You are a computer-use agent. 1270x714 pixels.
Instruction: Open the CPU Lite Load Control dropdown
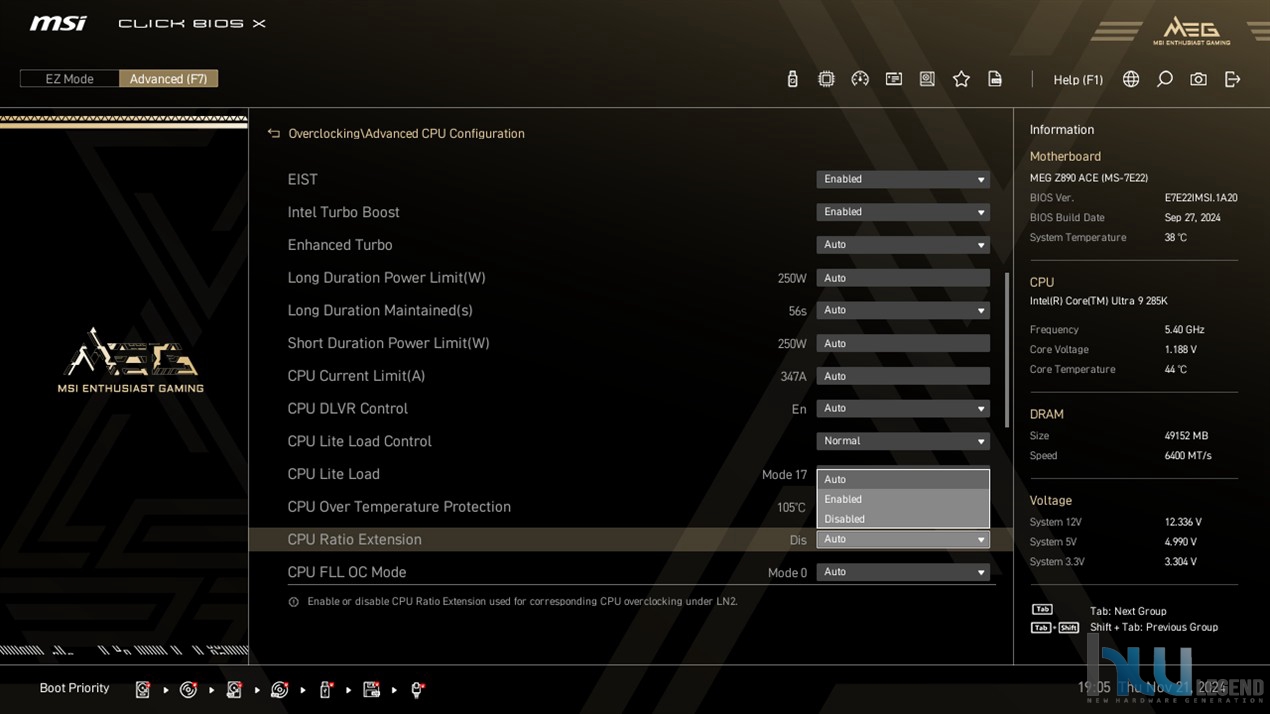[x=903, y=441]
